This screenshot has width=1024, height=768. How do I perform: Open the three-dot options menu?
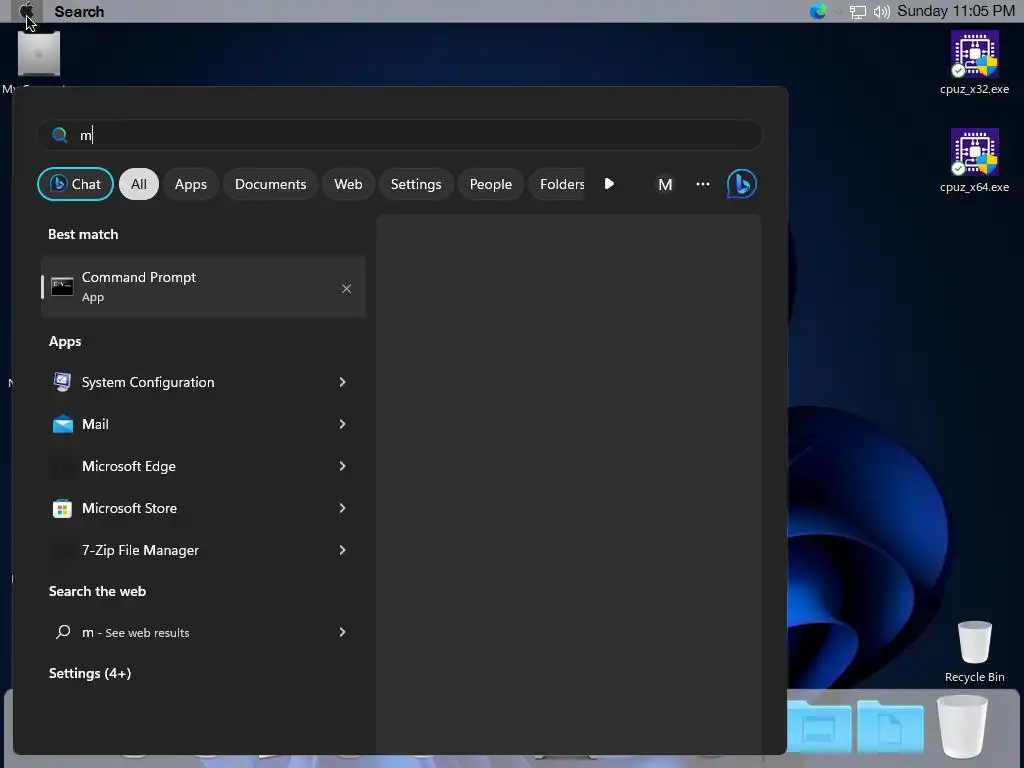point(703,184)
